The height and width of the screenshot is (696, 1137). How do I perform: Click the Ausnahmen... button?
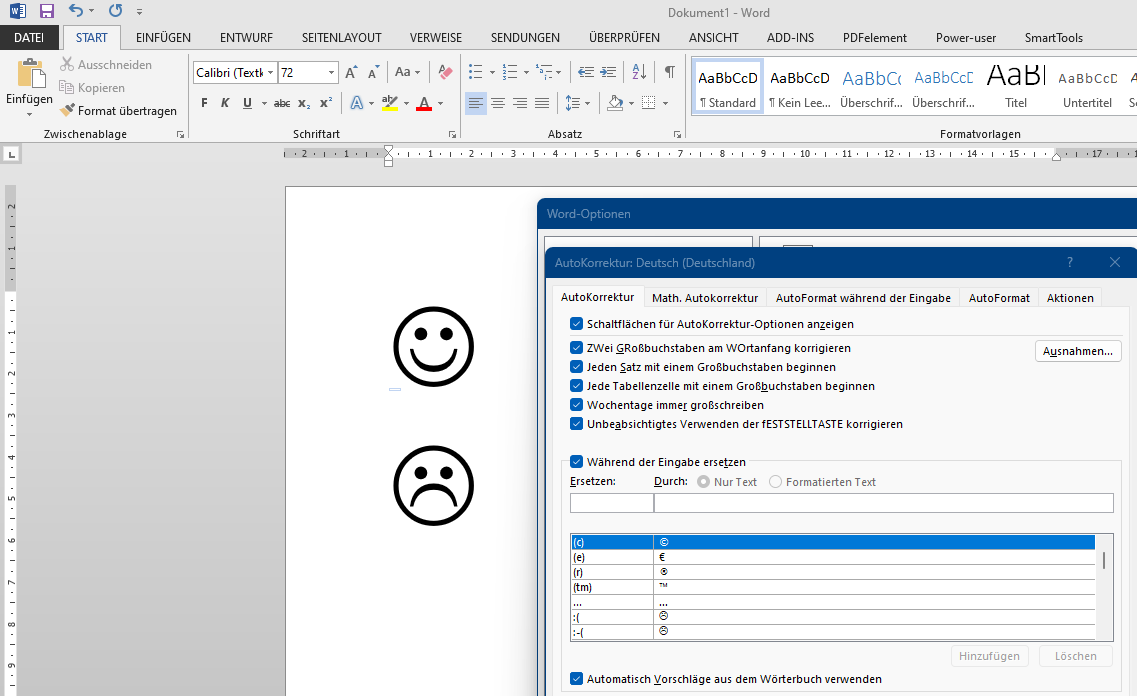1078,351
